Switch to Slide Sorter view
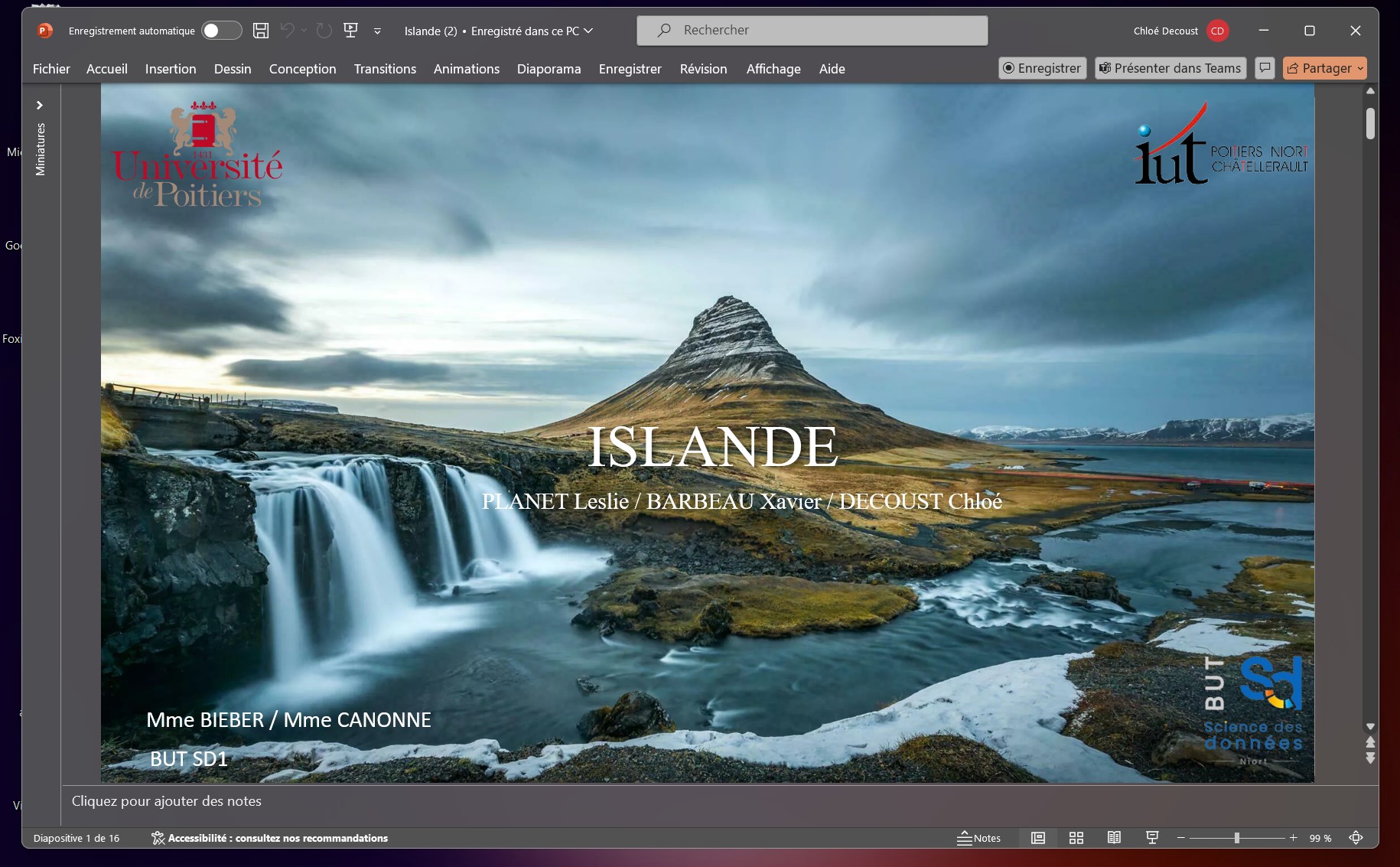Viewport: 1400px width, 867px height. pyautogui.click(x=1076, y=838)
